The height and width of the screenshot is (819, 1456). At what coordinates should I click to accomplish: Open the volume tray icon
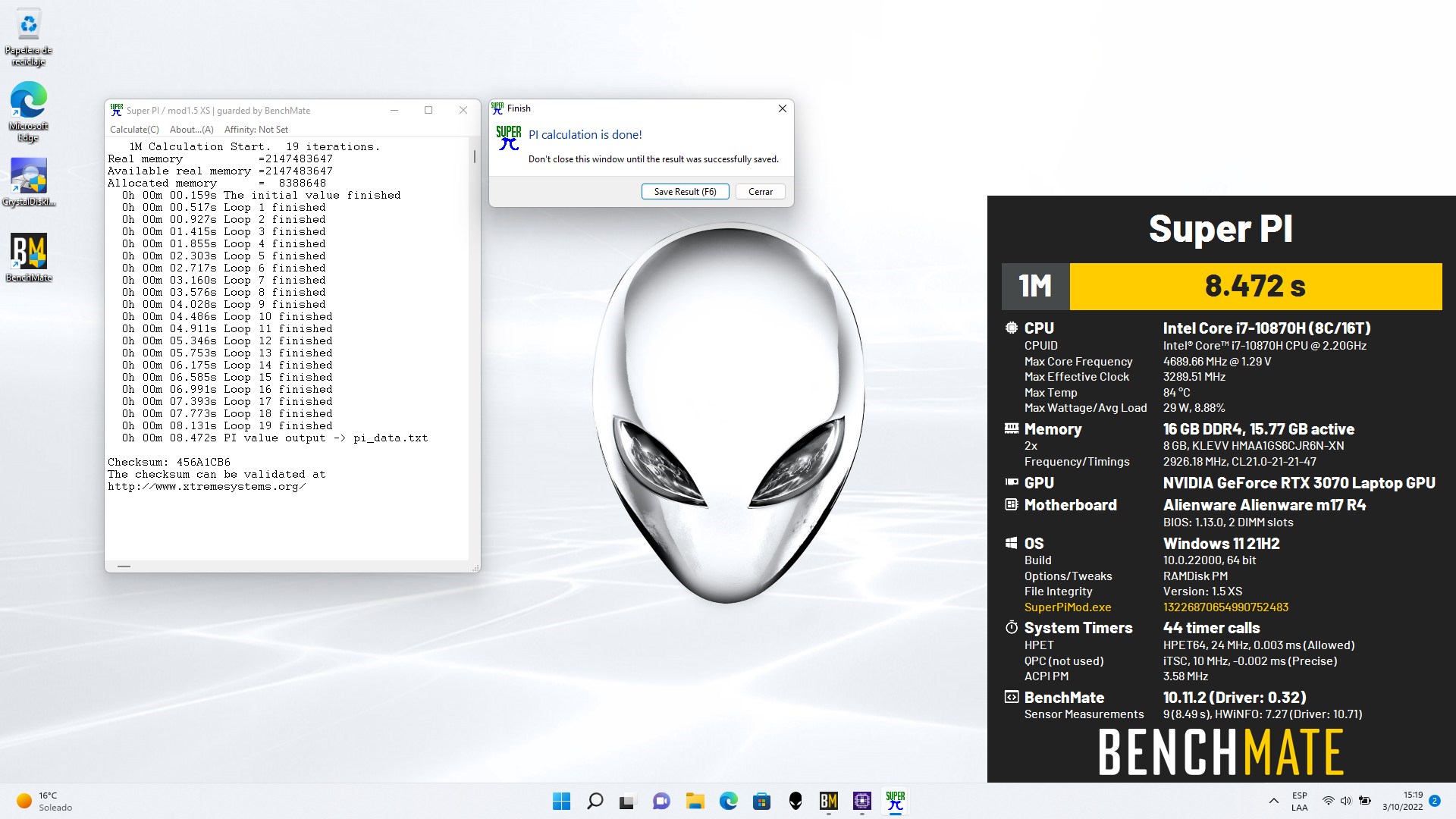pyautogui.click(x=1345, y=801)
